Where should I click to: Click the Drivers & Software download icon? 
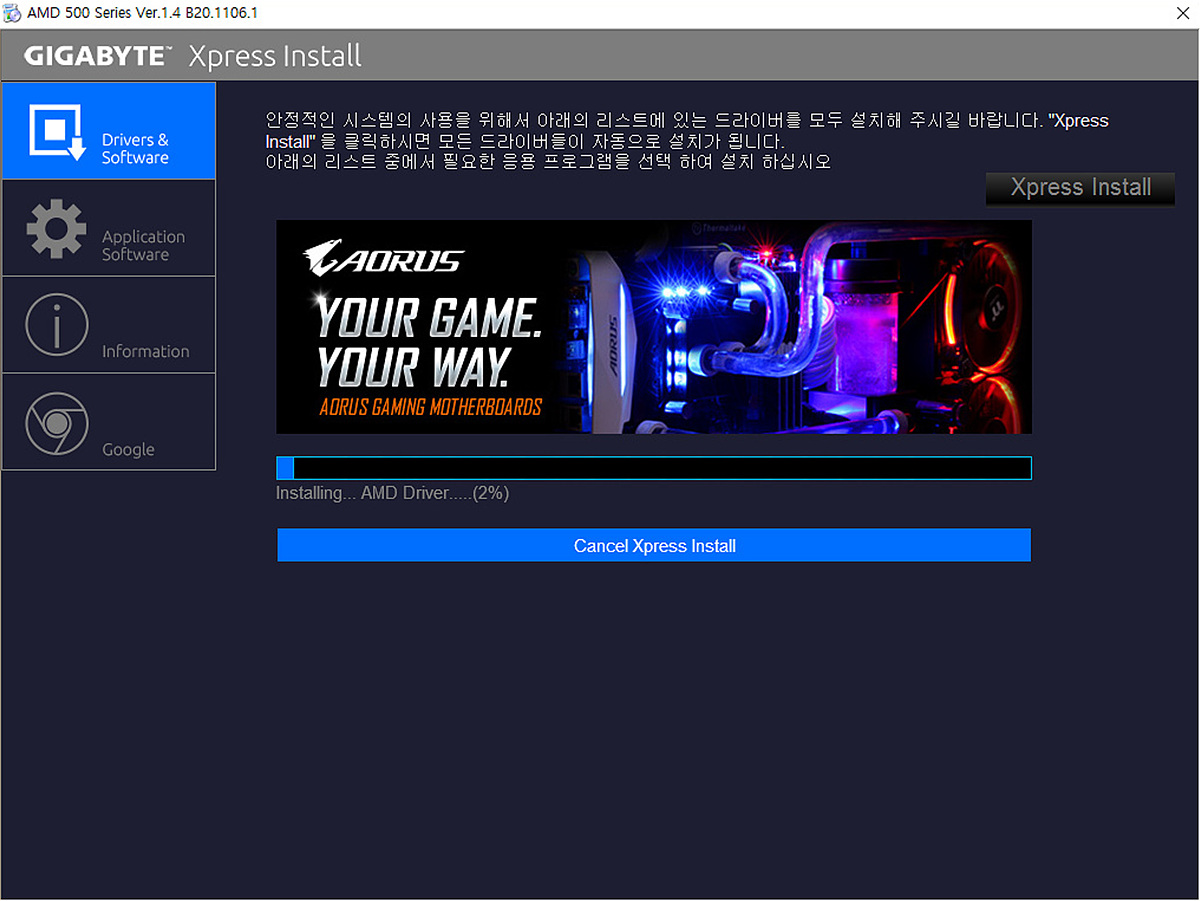click(57, 131)
